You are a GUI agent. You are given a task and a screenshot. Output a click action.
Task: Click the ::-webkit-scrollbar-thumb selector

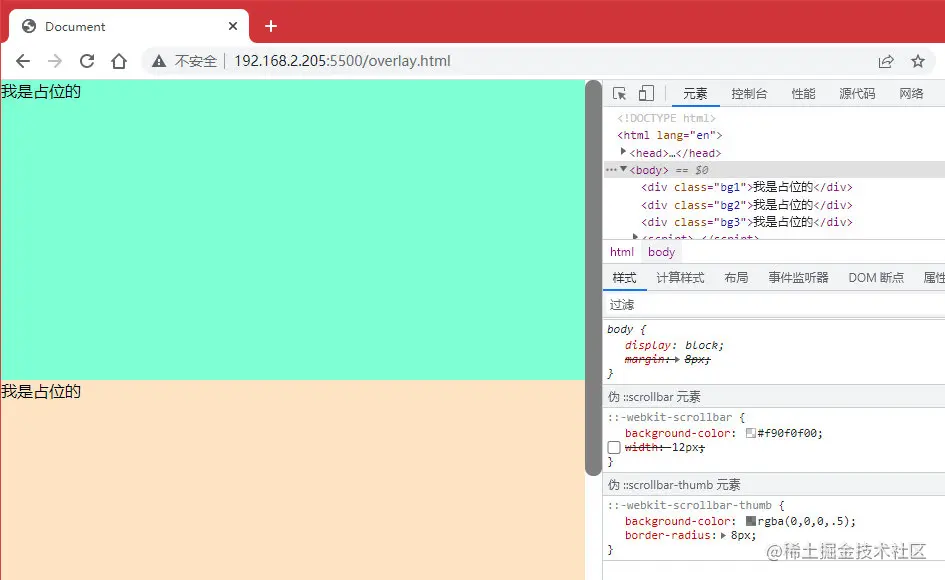coord(689,505)
